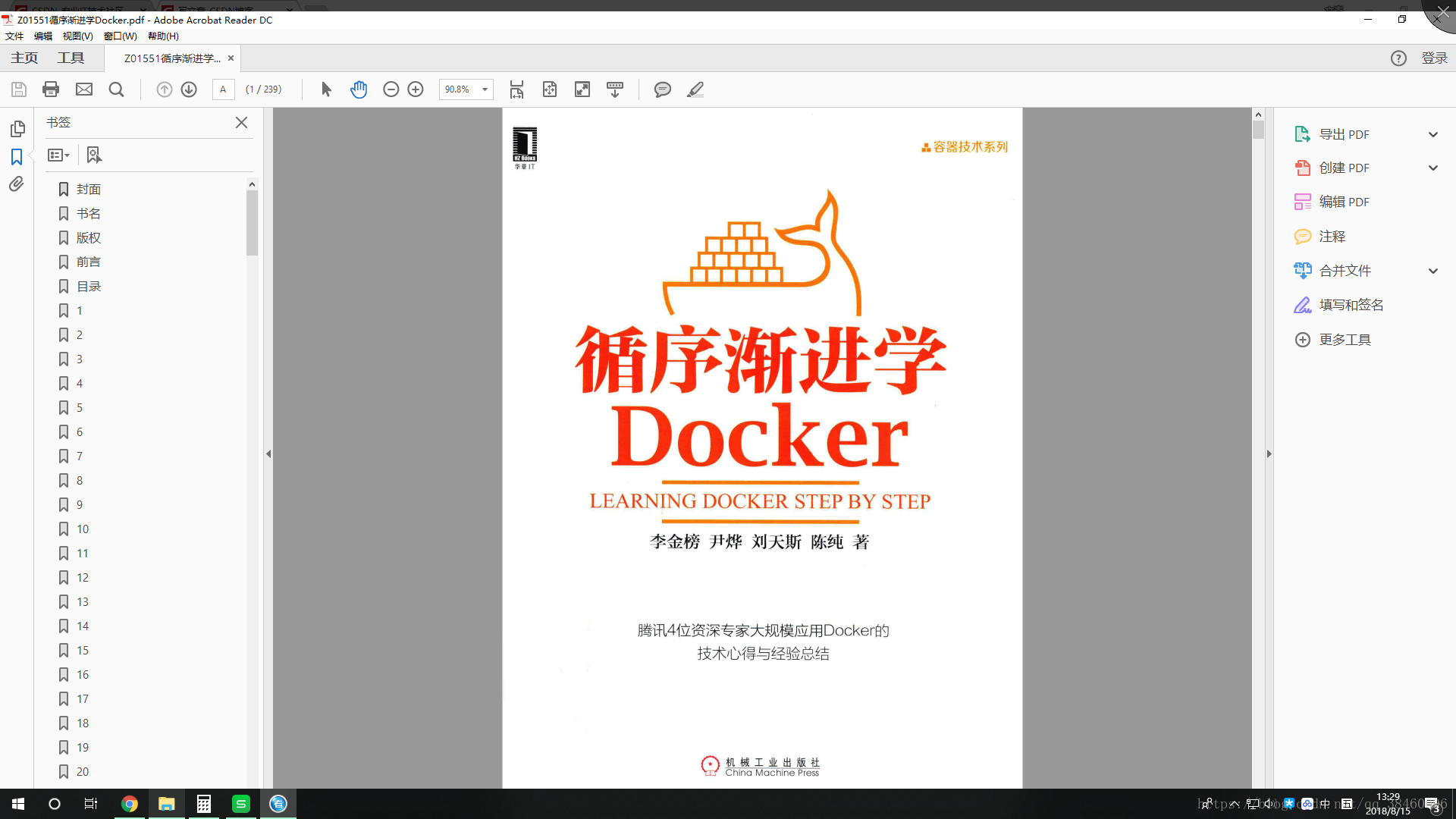Open the 视图(V) menu

77,36
